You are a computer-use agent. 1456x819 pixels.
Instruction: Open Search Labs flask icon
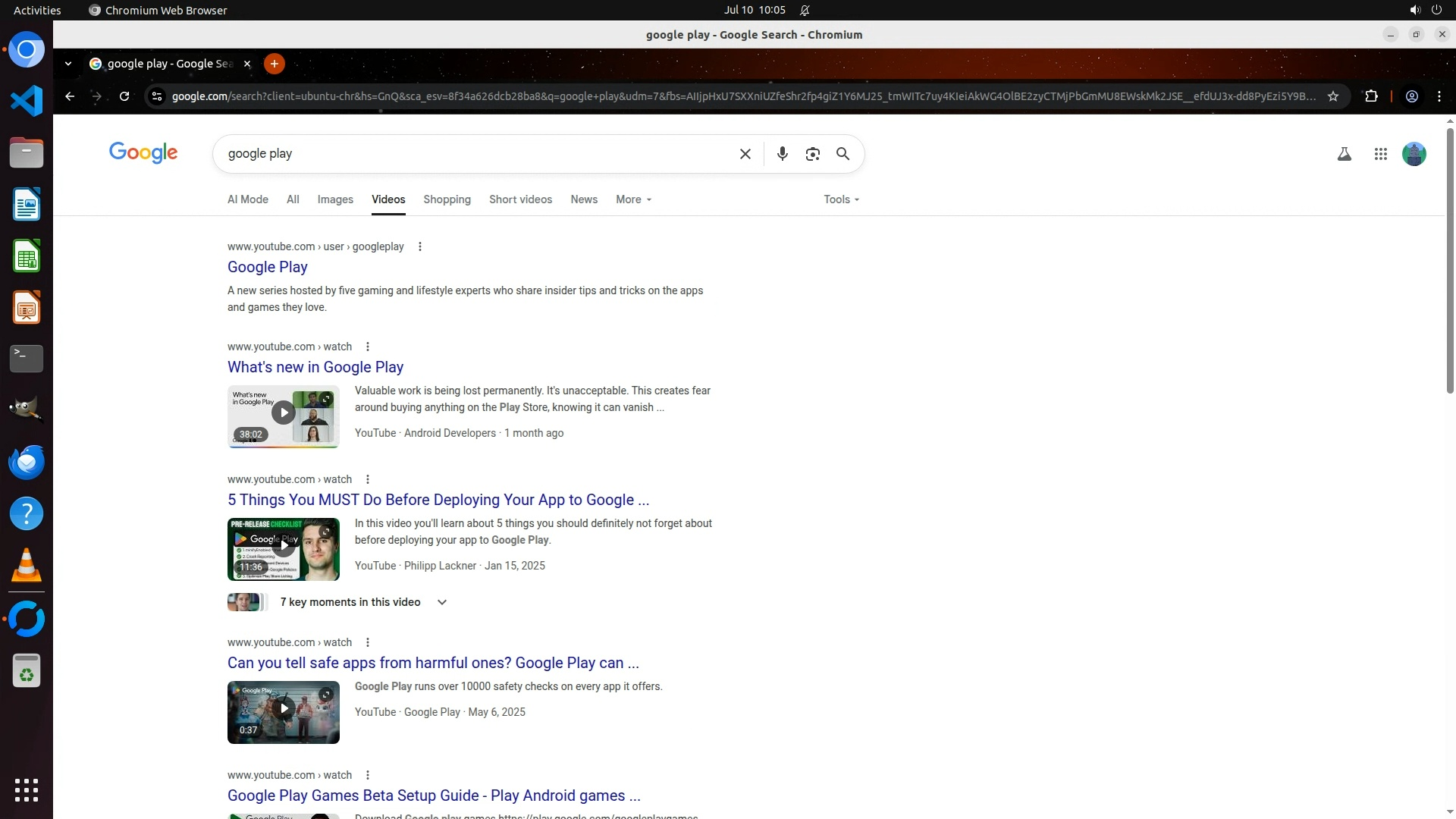tap(1344, 154)
